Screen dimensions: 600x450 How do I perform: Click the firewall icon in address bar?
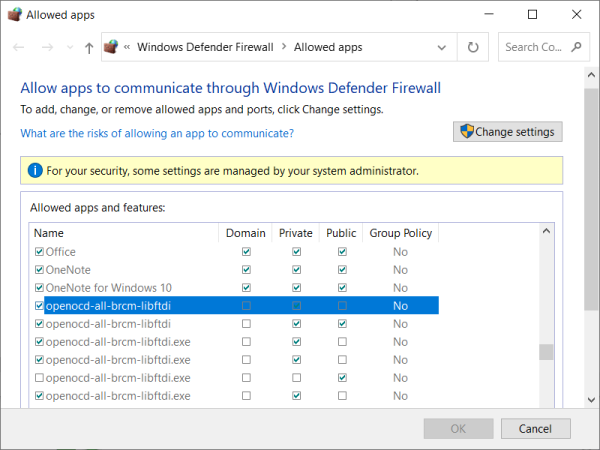pyautogui.click(x=111, y=47)
